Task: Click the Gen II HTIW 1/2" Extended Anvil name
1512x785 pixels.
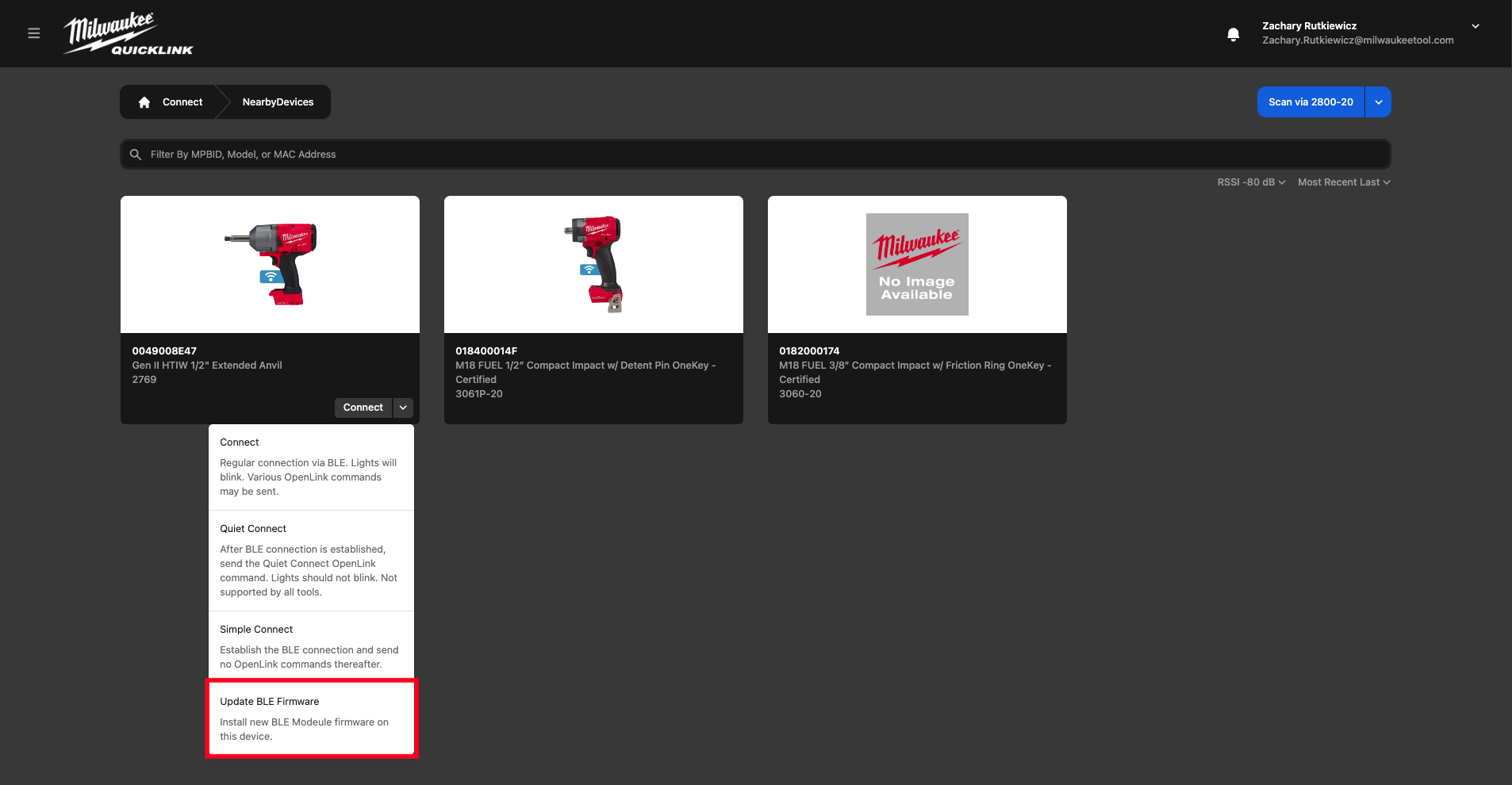Action: pos(207,366)
